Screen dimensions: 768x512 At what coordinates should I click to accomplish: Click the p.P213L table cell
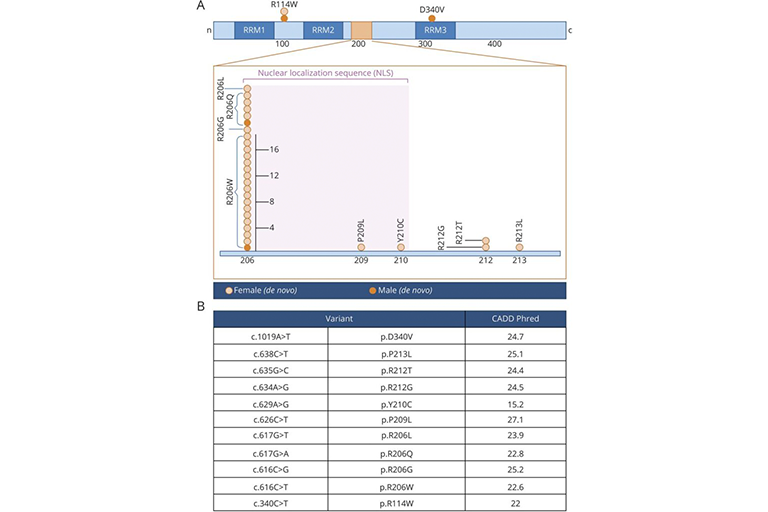(x=397, y=354)
